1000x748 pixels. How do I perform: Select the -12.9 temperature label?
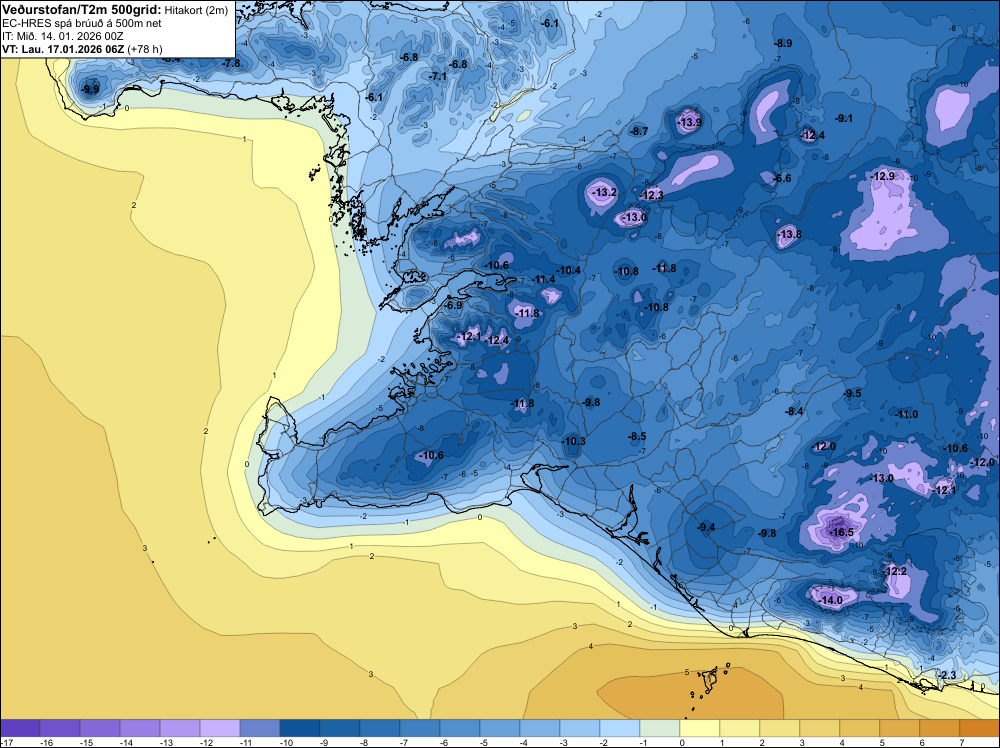coord(883,176)
